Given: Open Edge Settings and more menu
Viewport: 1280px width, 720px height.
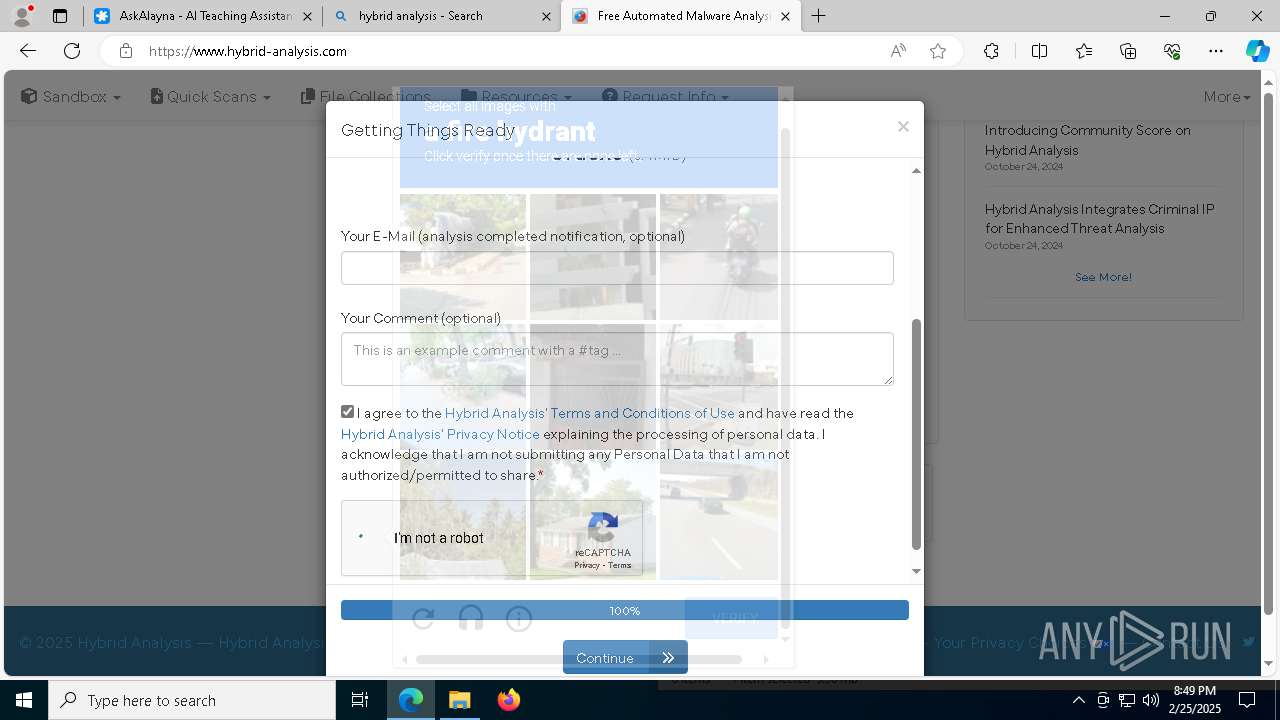Looking at the screenshot, I should click(1216, 51).
